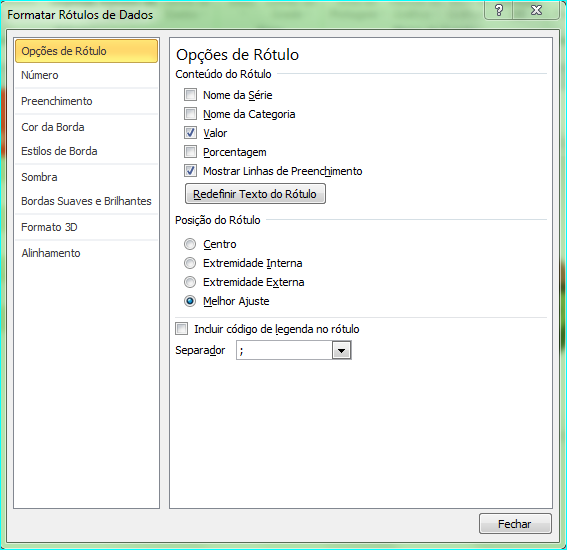Open Bordas Suaves e Brilhantes category
This screenshot has width=567, height=552.
pyautogui.click(x=86, y=201)
